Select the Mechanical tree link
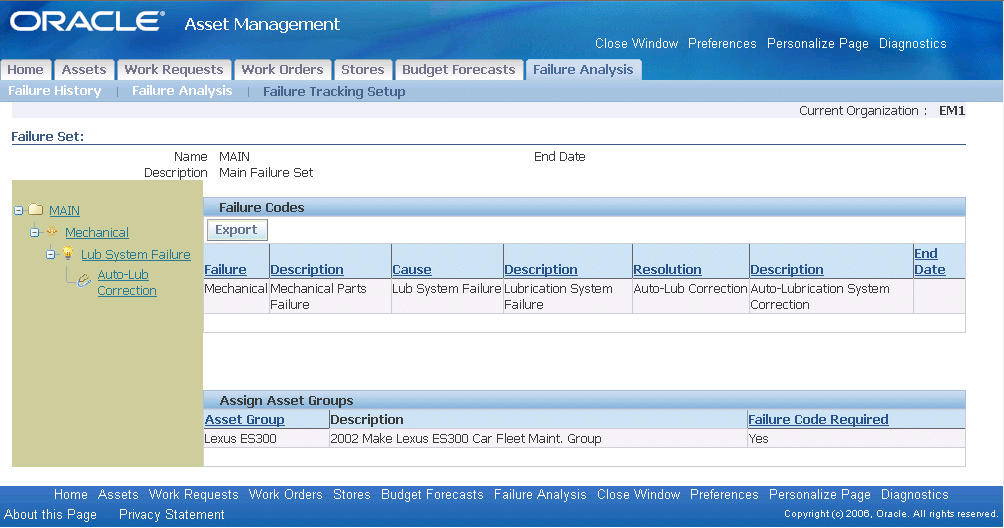 pos(97,232)
